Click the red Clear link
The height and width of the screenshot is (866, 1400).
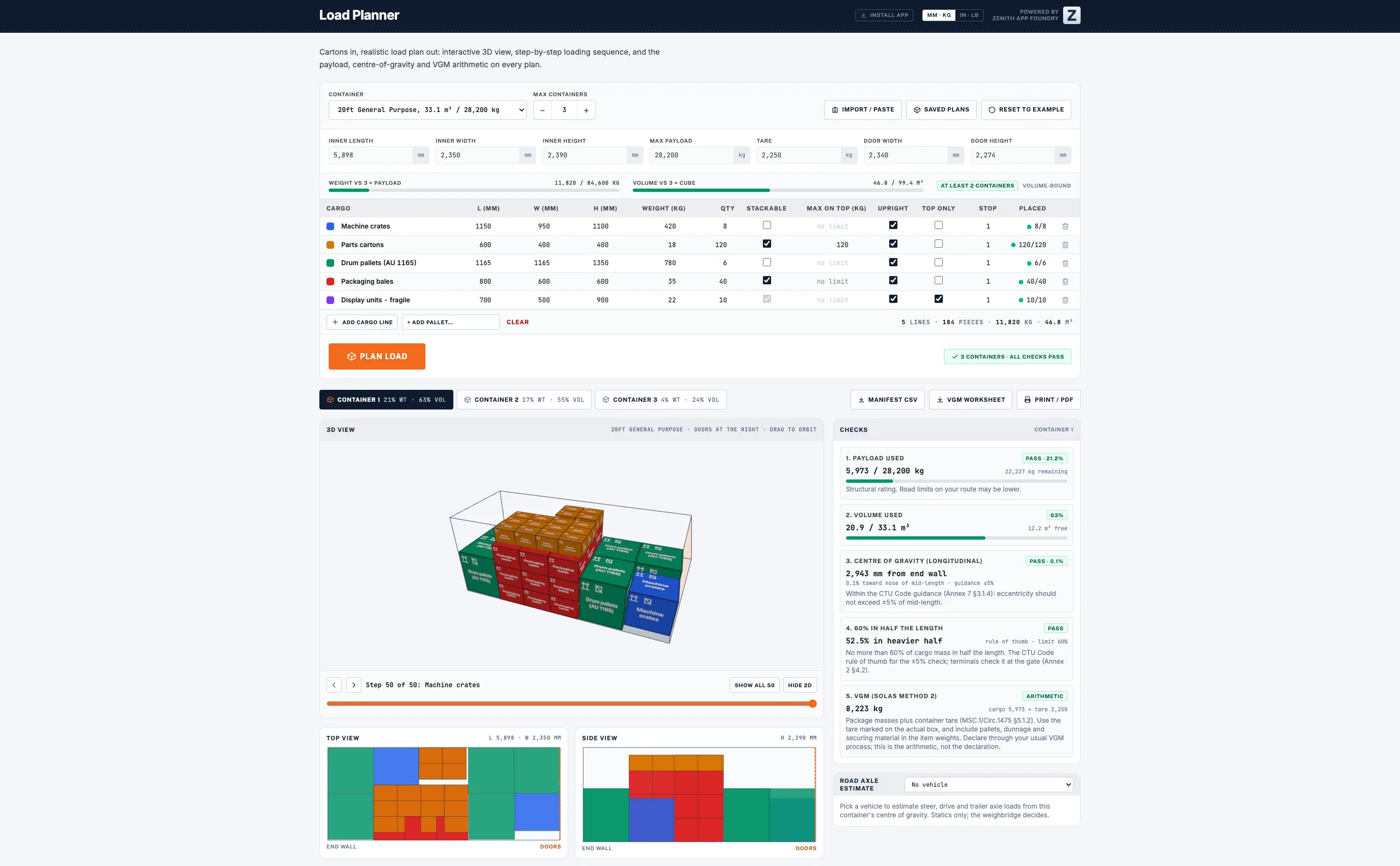(517, 323)
